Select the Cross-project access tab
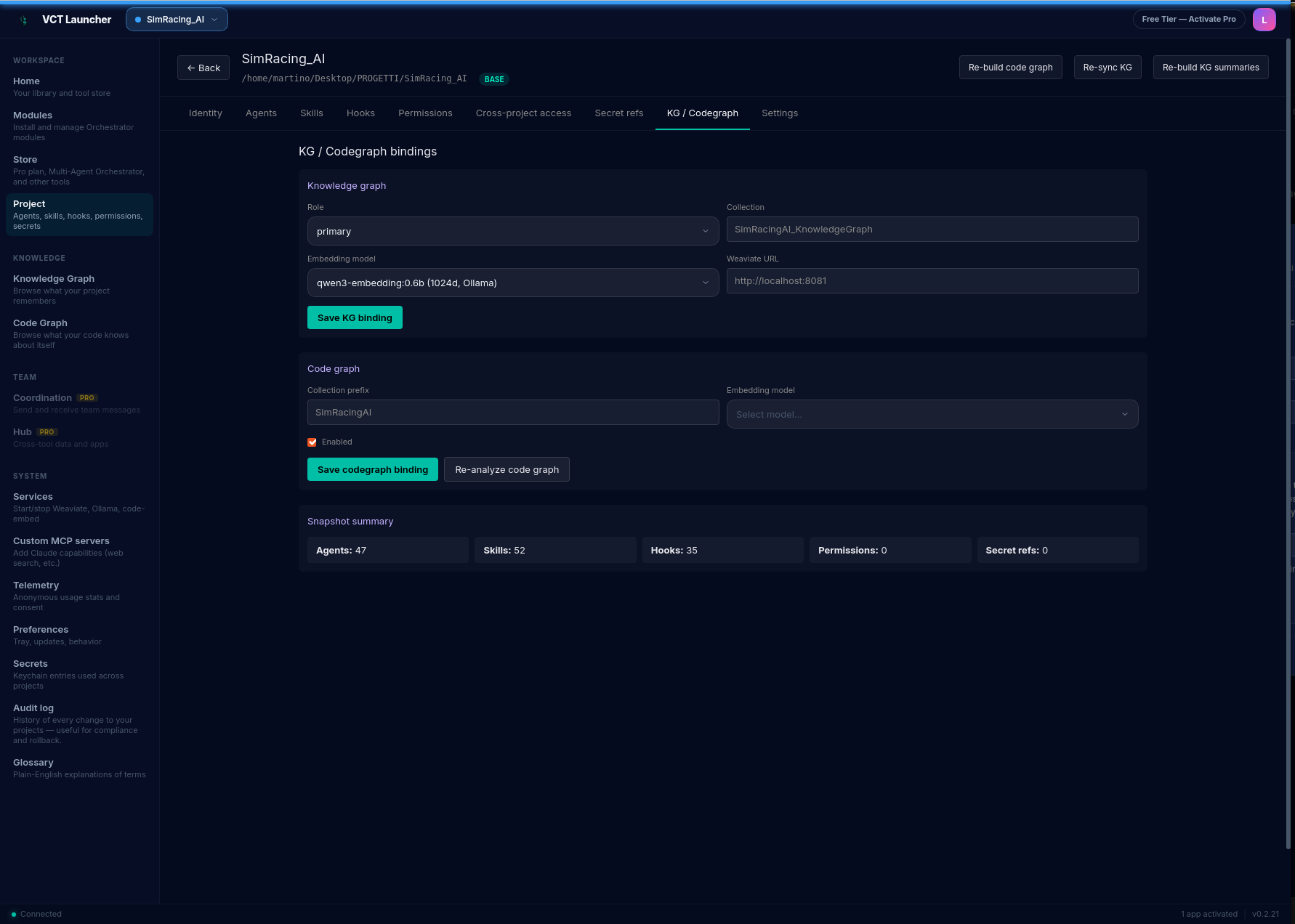The image size is (1295, 924). (x=523, y=113)
